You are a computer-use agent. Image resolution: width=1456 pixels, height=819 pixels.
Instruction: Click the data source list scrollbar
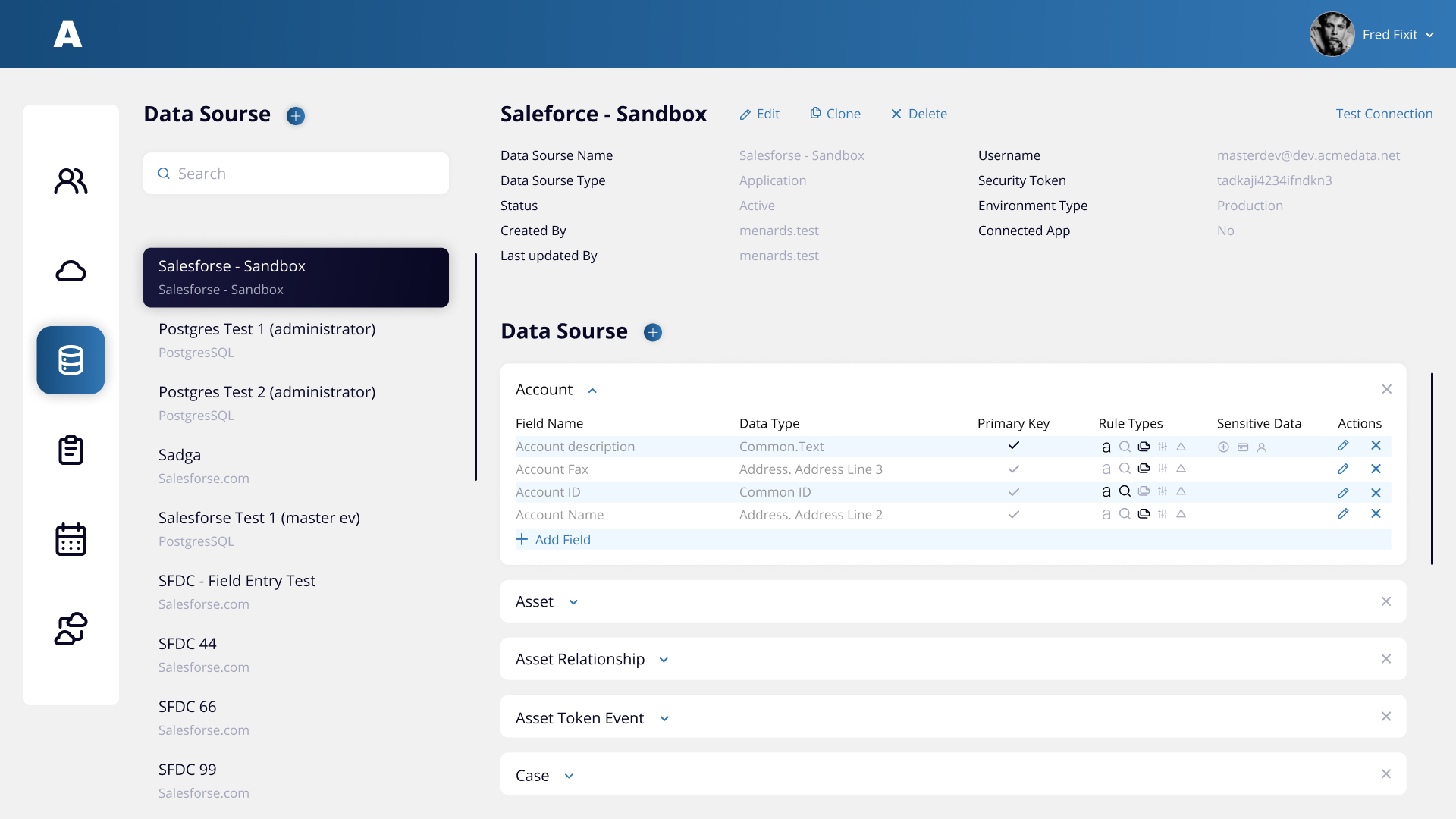pos(475,367)
